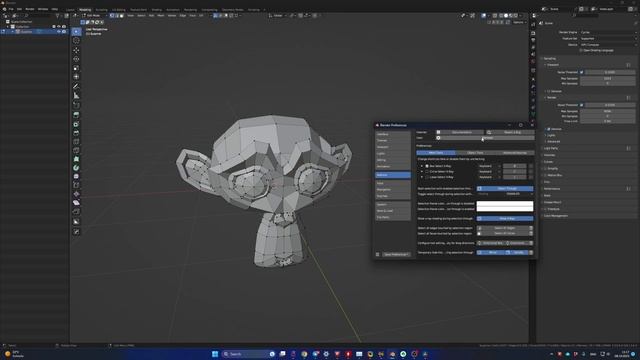Open the Blender logo app menu
Image resolution: width=640 pixels, height=360 pixels.
[4, 9]
